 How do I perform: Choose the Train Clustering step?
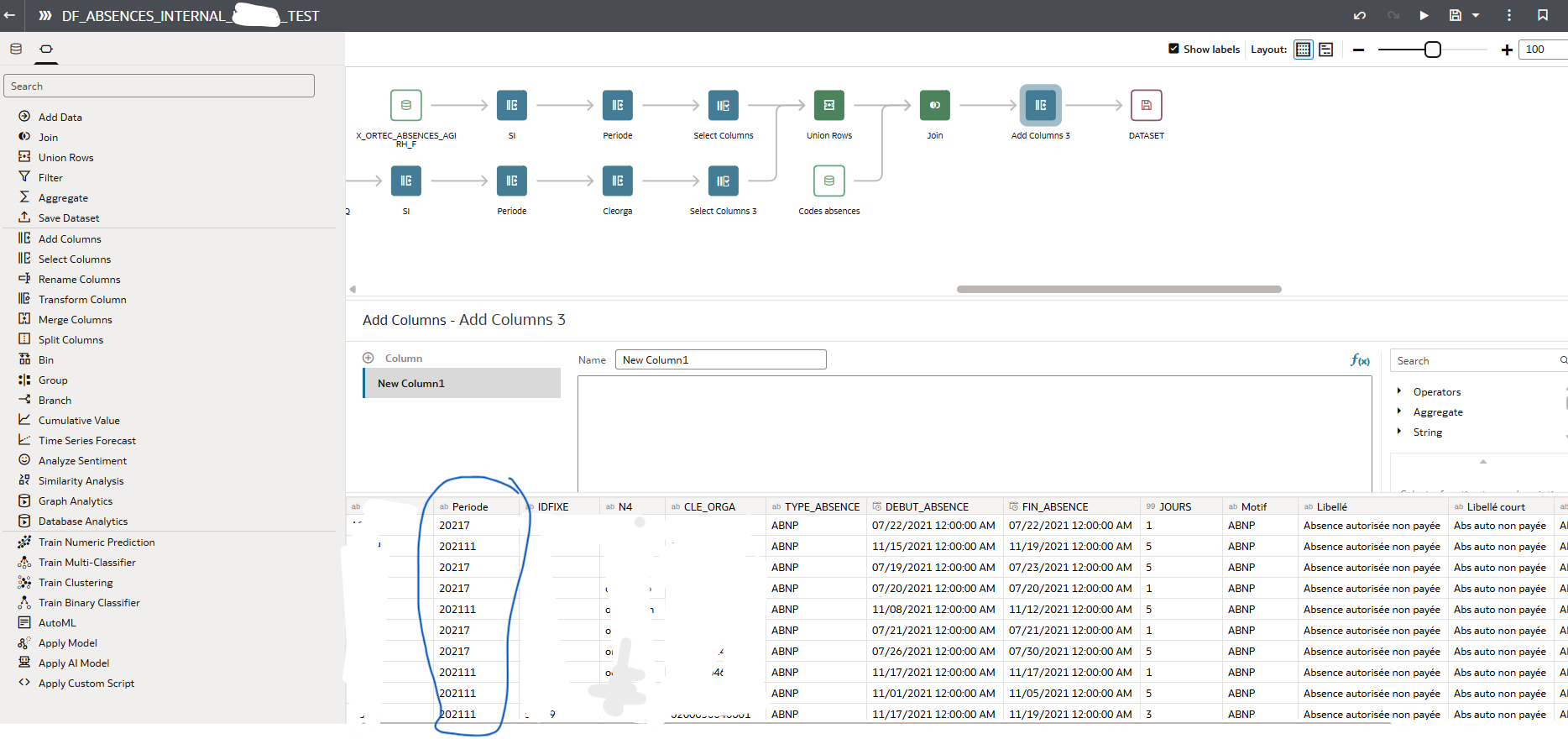click(x=76, y=582)
